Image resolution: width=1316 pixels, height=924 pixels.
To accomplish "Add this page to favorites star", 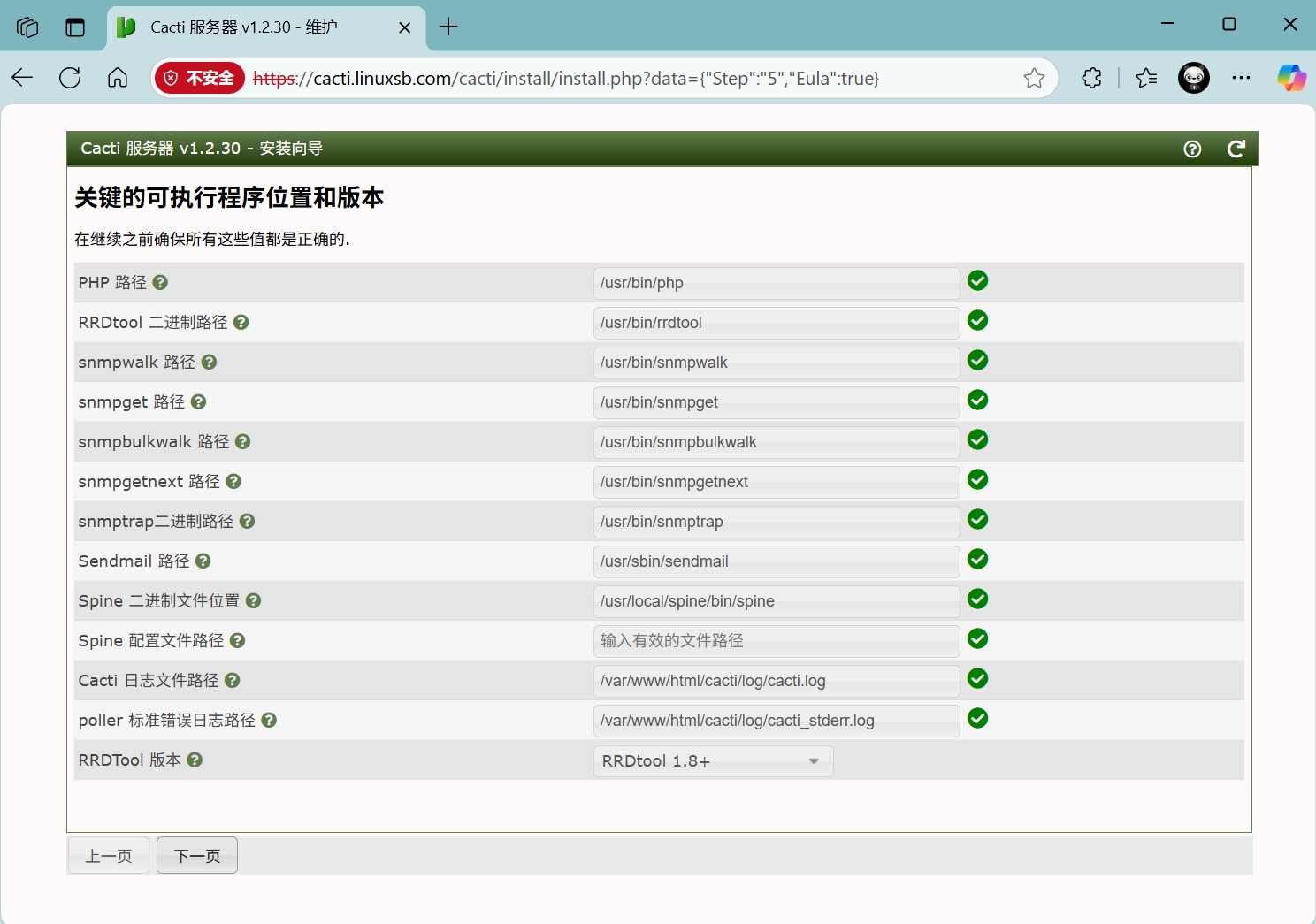I will tap(1034, 78).
